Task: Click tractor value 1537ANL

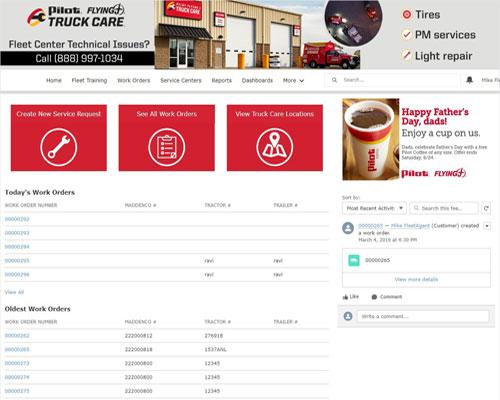Action: pos(215,350)
